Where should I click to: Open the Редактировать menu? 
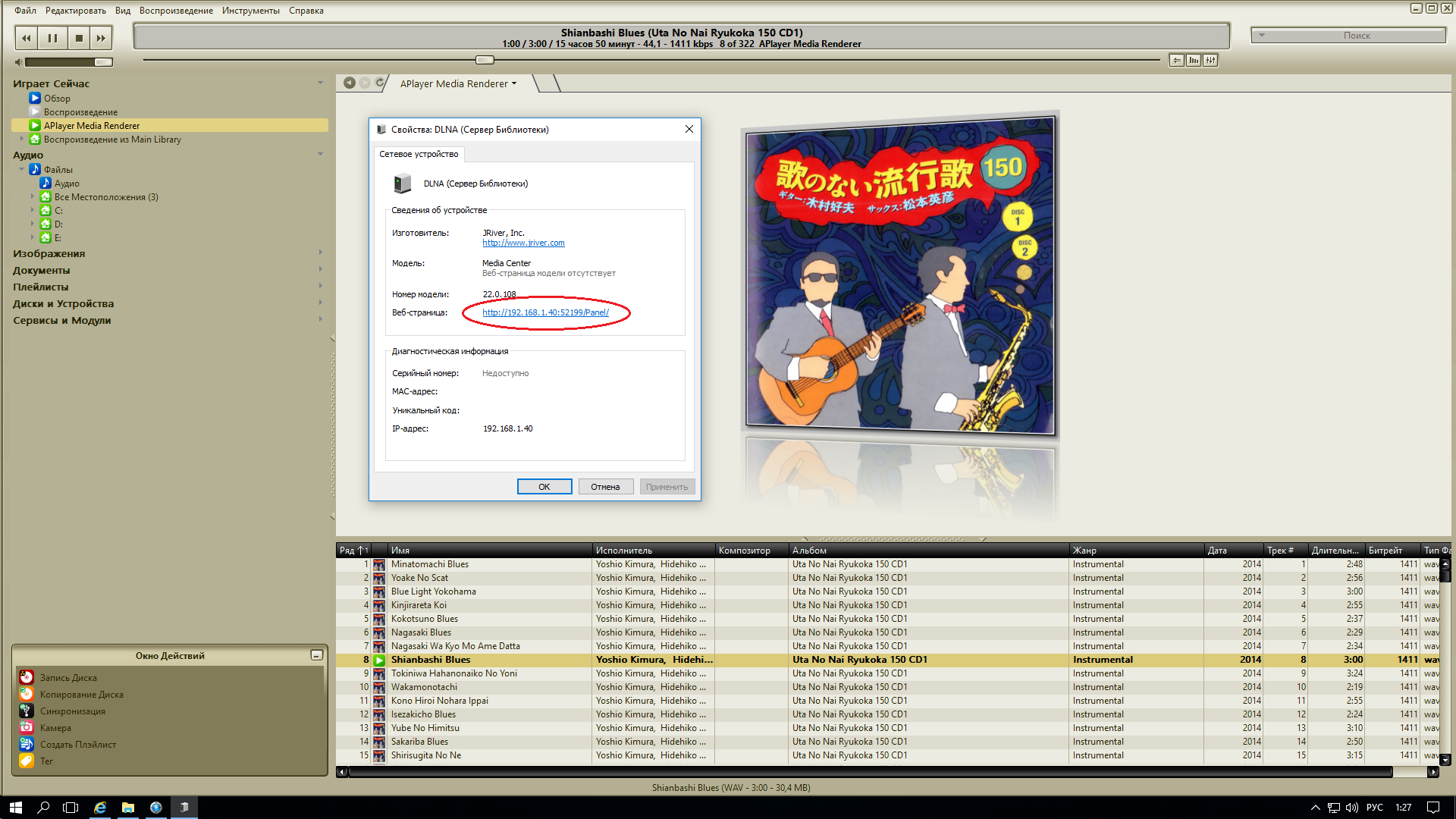pos(76,11)
